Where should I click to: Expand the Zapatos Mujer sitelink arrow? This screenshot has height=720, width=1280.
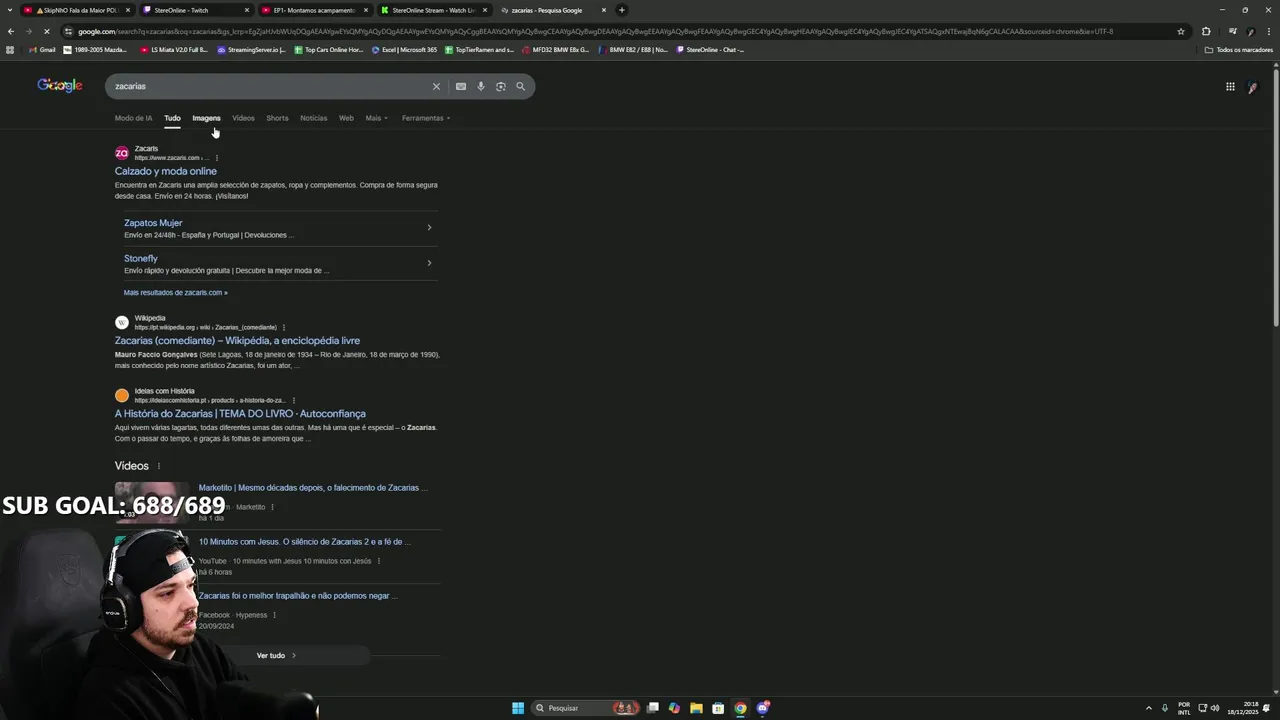click(429, 227)
